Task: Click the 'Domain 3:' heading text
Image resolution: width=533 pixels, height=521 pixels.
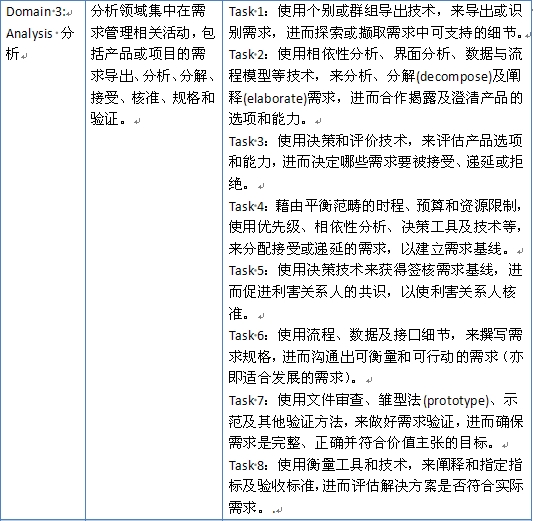Action: [x=35, y=12]
